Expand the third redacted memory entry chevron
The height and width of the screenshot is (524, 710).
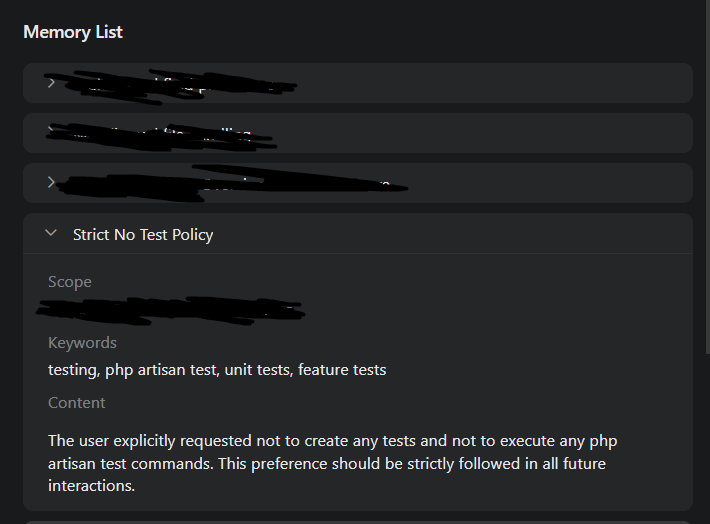tap(51, 182)
